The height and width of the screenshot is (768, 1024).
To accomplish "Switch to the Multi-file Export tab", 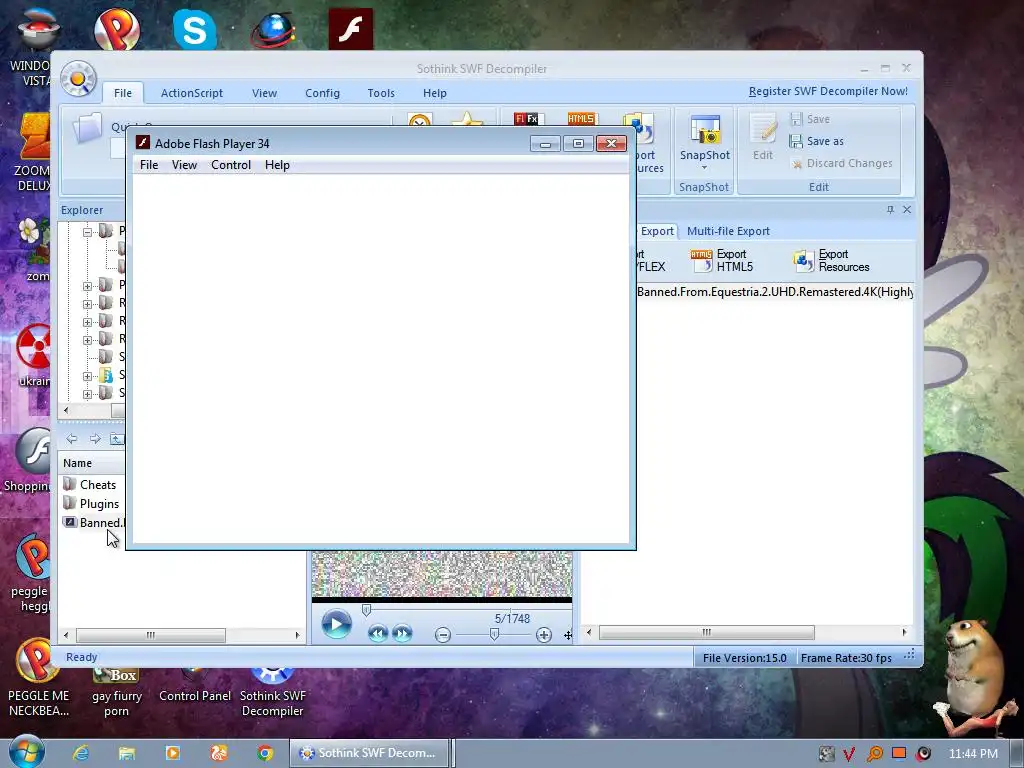I will coord(728,231).
